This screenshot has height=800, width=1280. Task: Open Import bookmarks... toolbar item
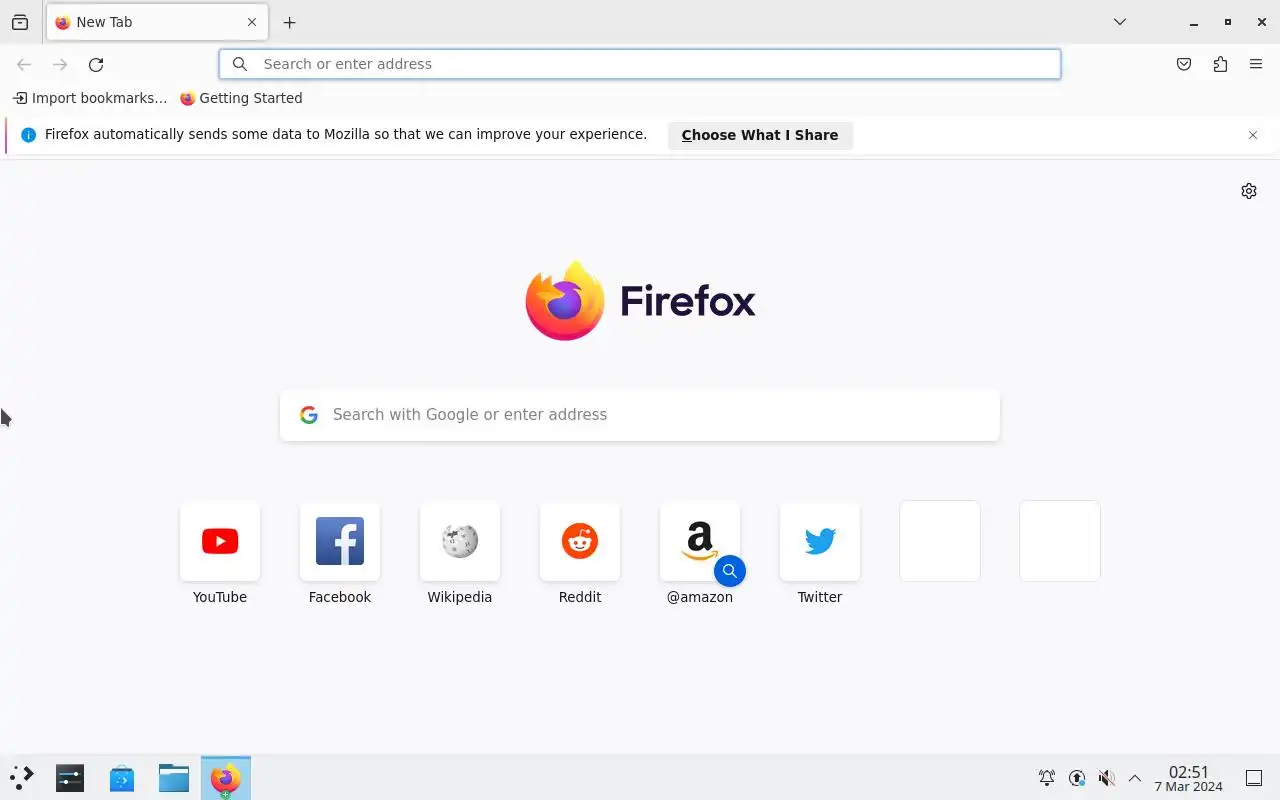click(x=90, y=98)
